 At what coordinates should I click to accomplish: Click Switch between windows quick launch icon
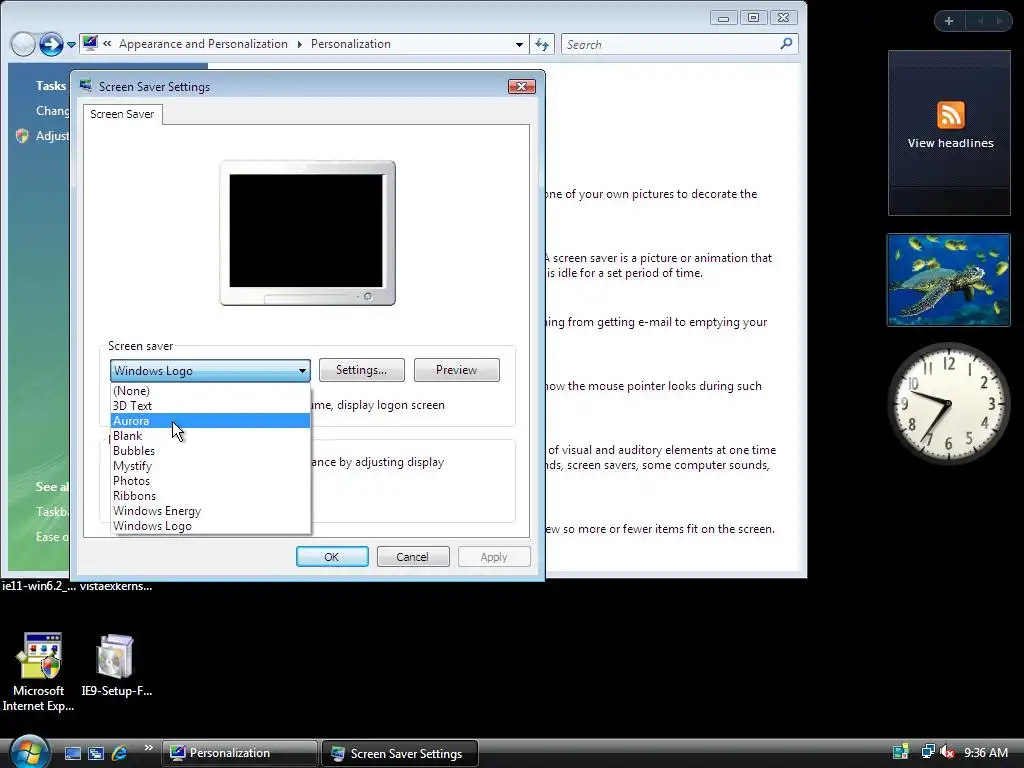click(96, 753)
